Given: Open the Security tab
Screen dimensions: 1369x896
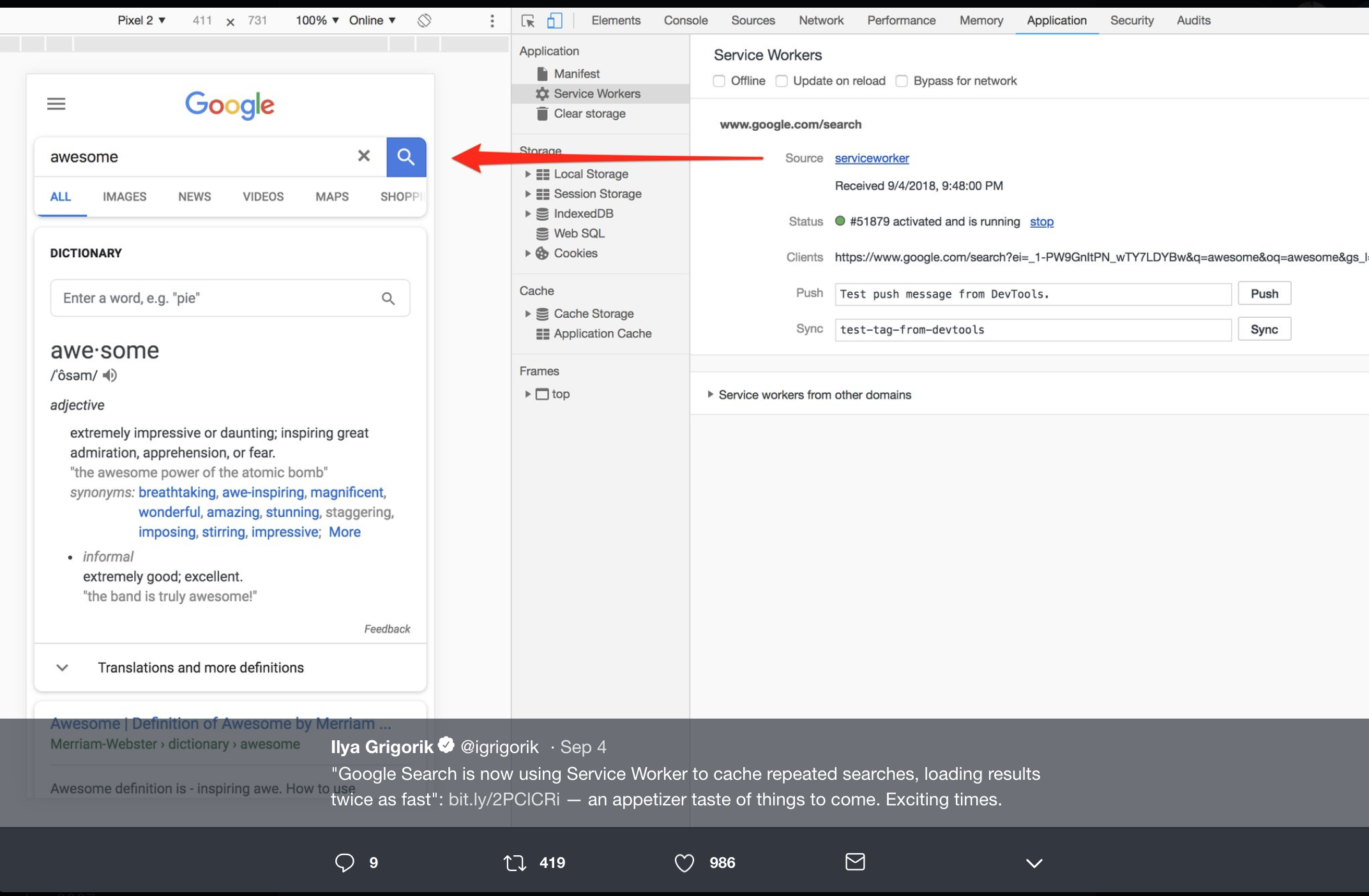Looking at the screenshot, I should [x=1132, y=20].
